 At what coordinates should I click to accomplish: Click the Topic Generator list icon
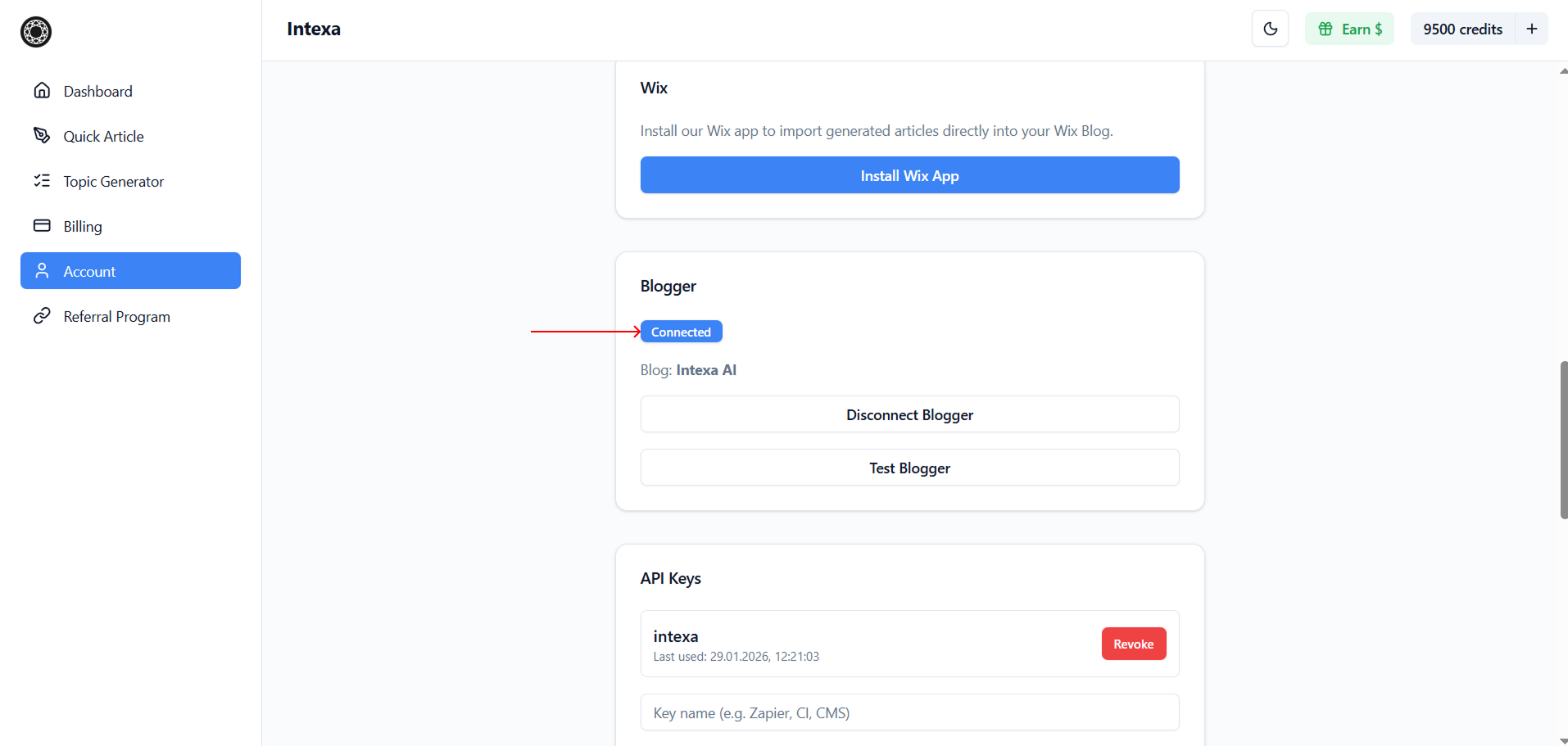point(42,181)
